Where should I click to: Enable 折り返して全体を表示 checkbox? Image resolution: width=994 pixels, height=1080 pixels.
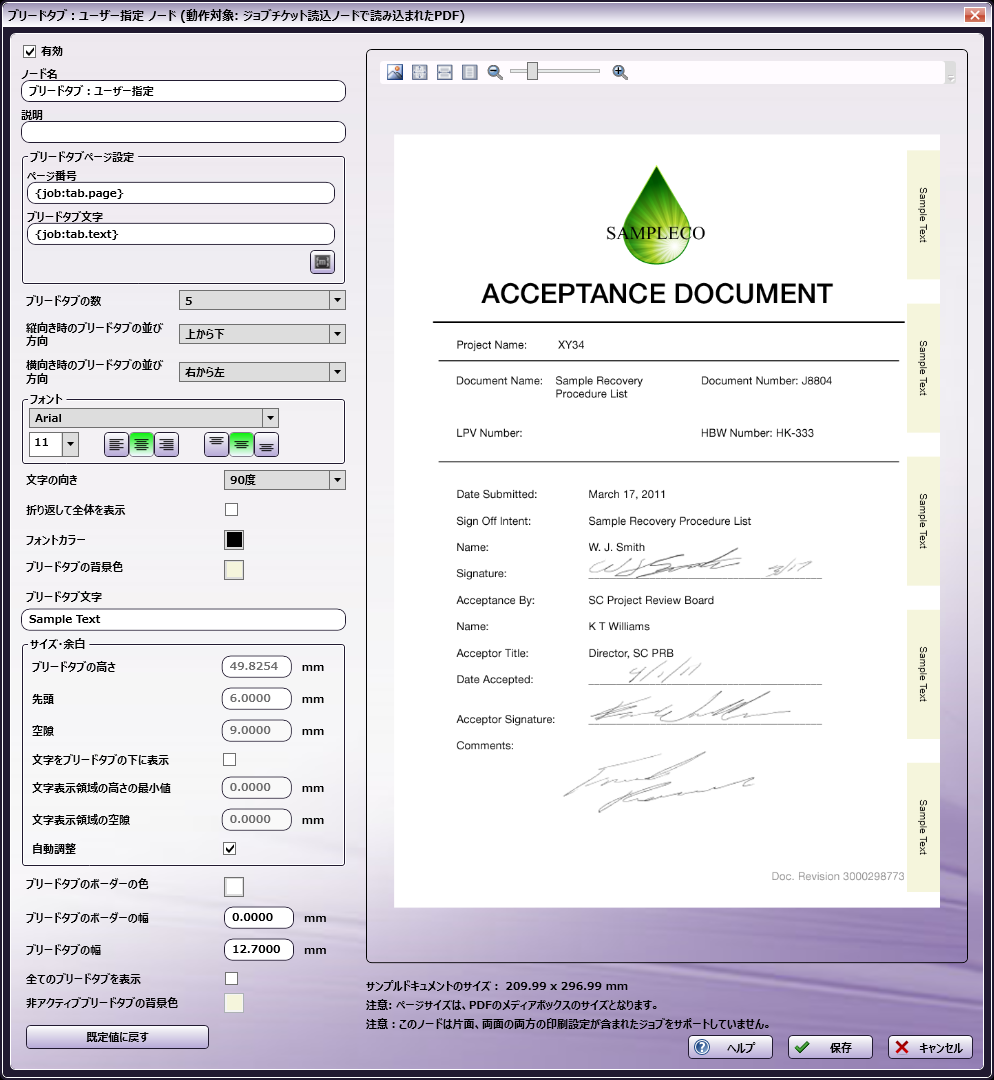[x=231, y=510]
